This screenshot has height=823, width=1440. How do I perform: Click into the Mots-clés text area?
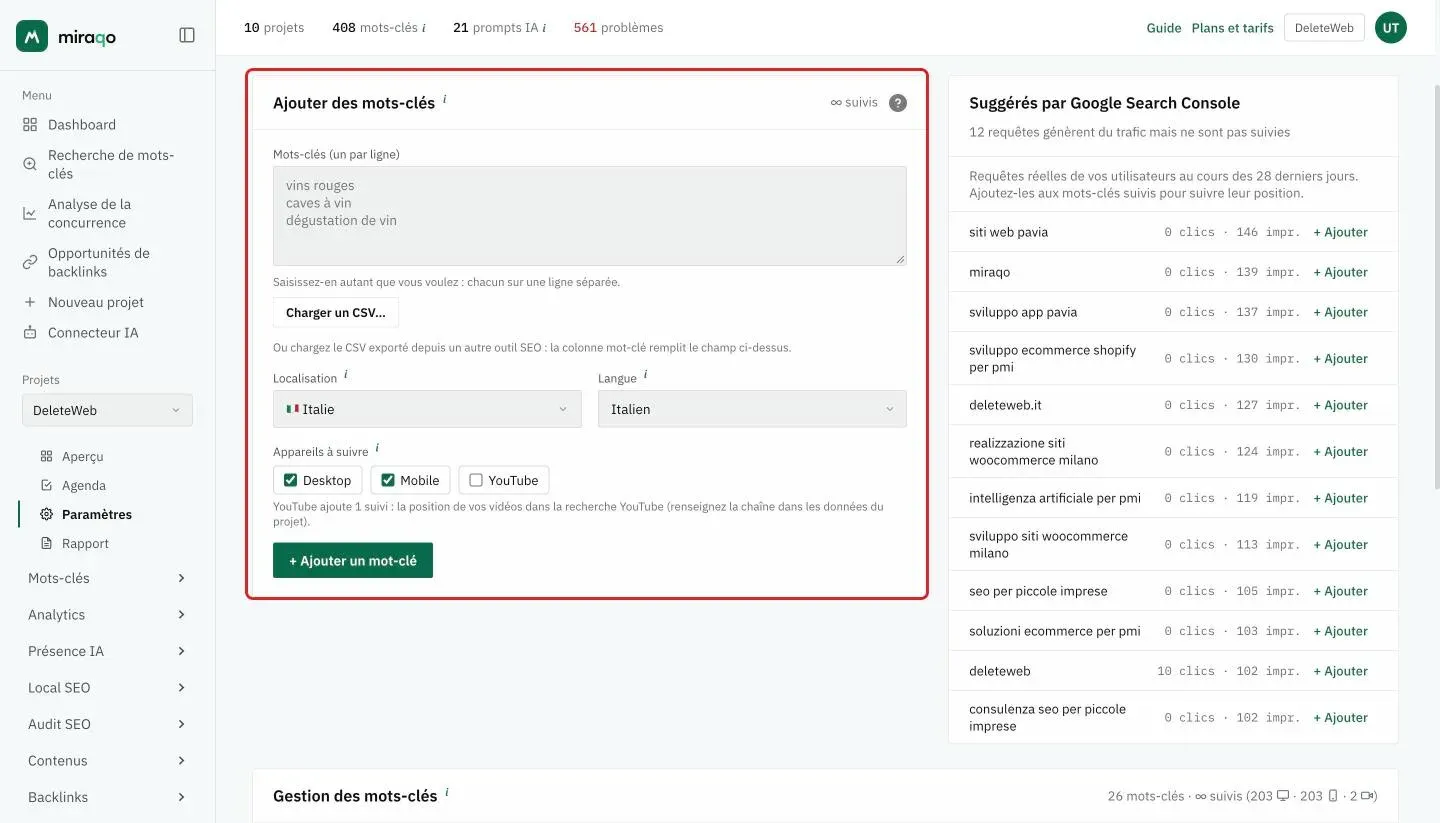[x=590, y=216]
